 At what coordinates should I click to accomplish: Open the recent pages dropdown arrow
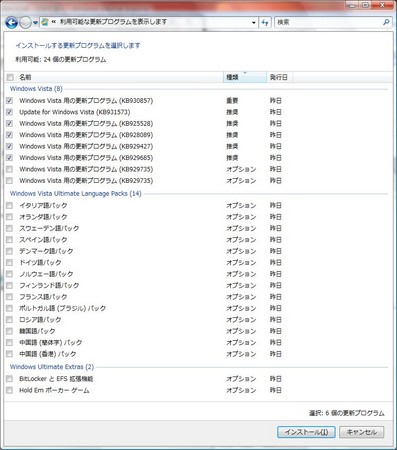pyautogui.click(x=35, y=23)
